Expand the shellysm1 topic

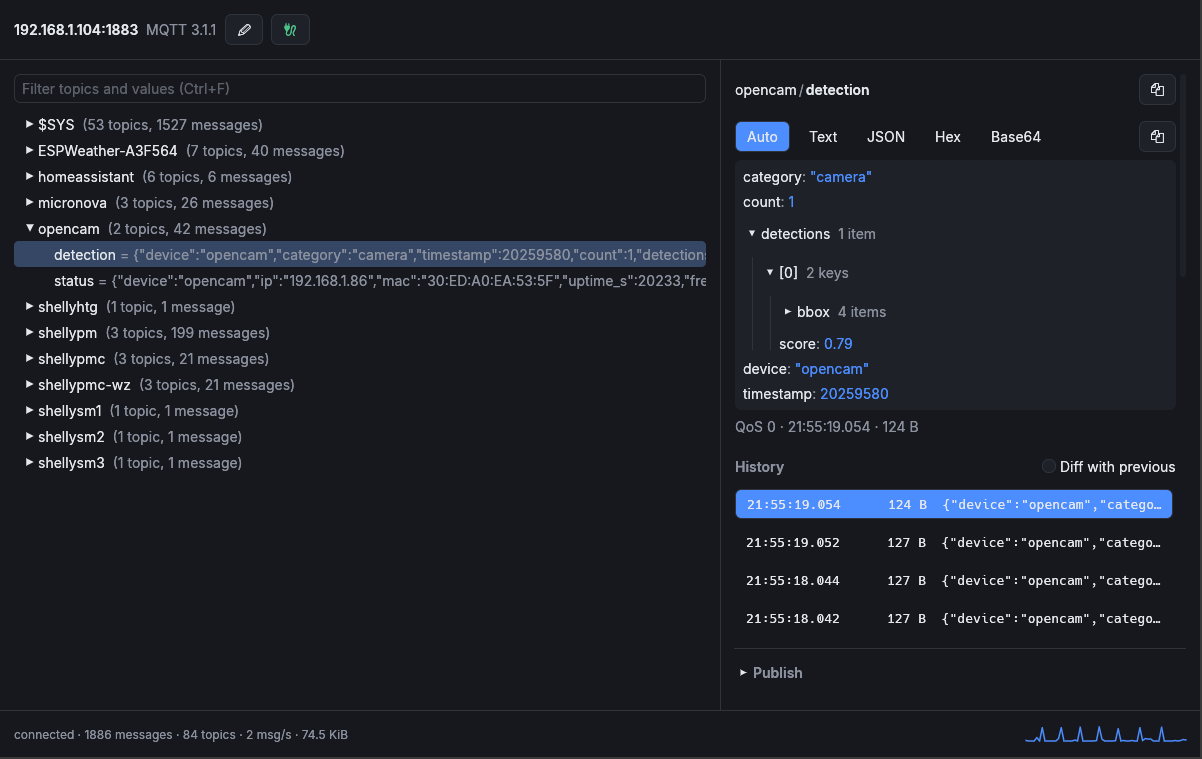point(30,411)
